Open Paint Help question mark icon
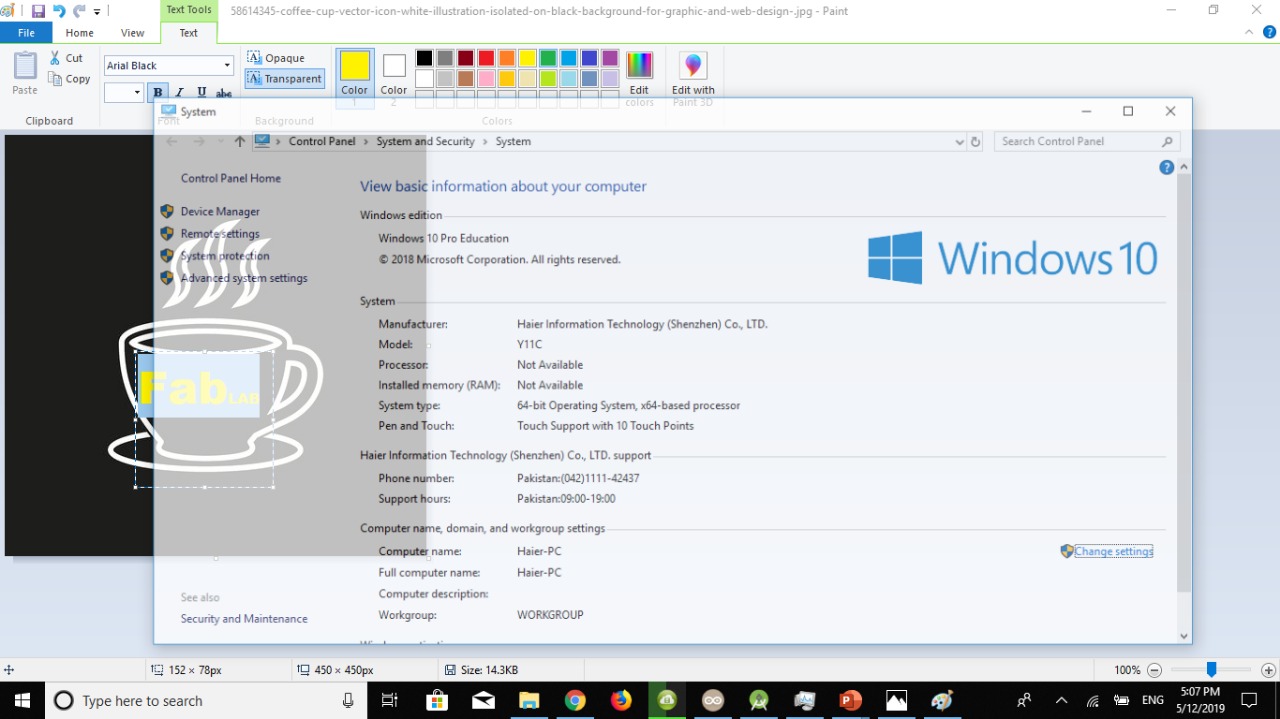This screenshot has height=719, width=1280. [x=1269, y=32]
